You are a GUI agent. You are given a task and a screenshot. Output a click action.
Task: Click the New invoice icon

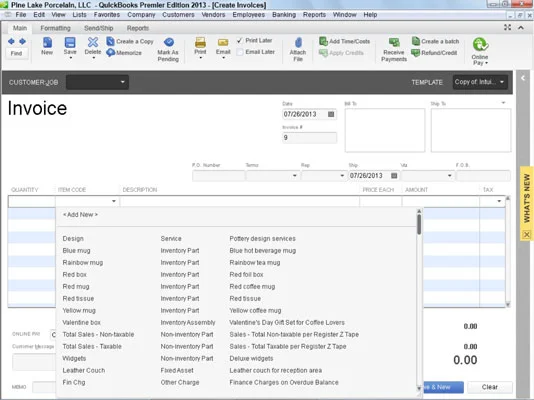(47, 43)
